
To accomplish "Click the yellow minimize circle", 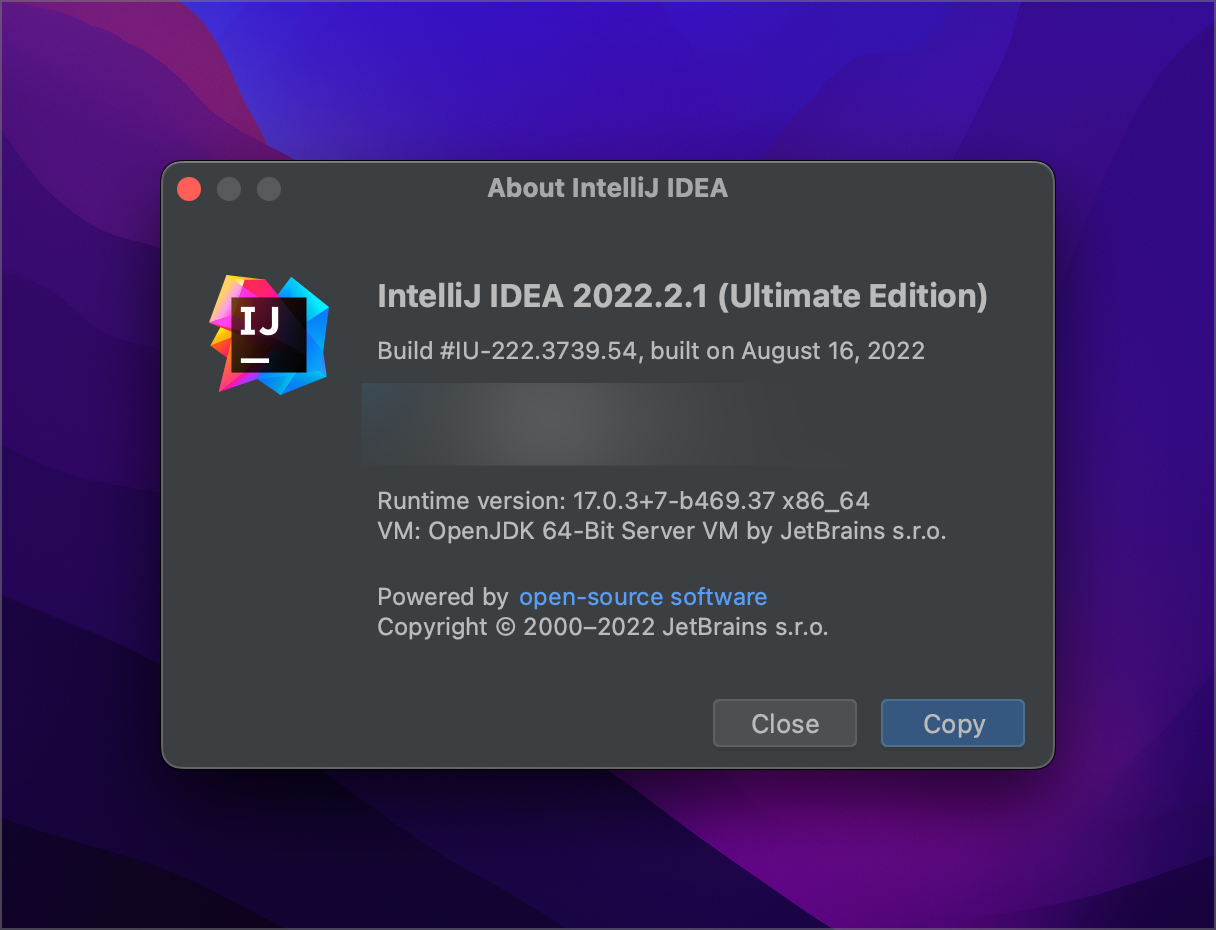I will [229, 188].
